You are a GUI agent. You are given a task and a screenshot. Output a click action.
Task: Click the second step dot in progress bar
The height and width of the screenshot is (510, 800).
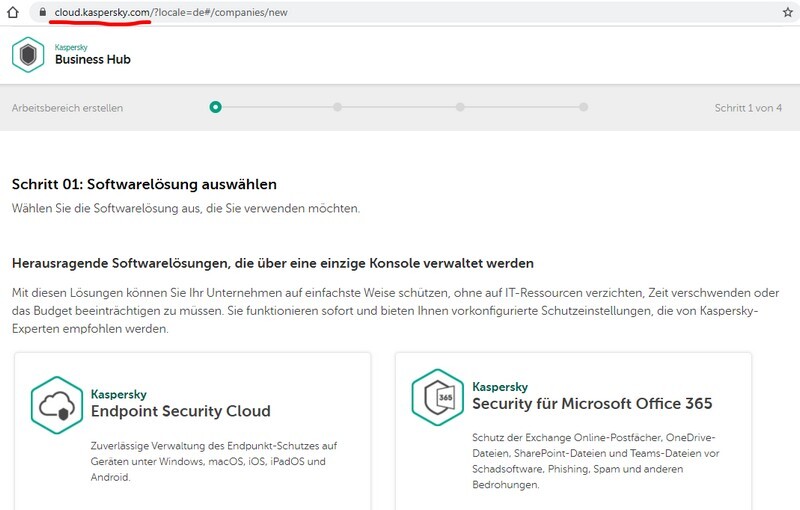337,107
